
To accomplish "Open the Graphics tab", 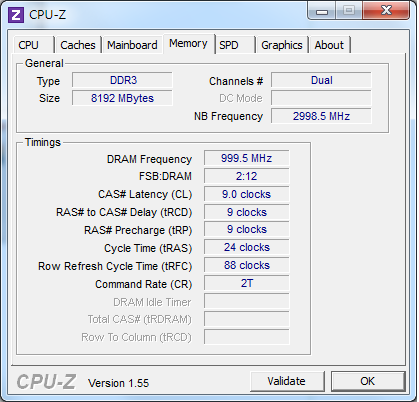I will 282,45.
